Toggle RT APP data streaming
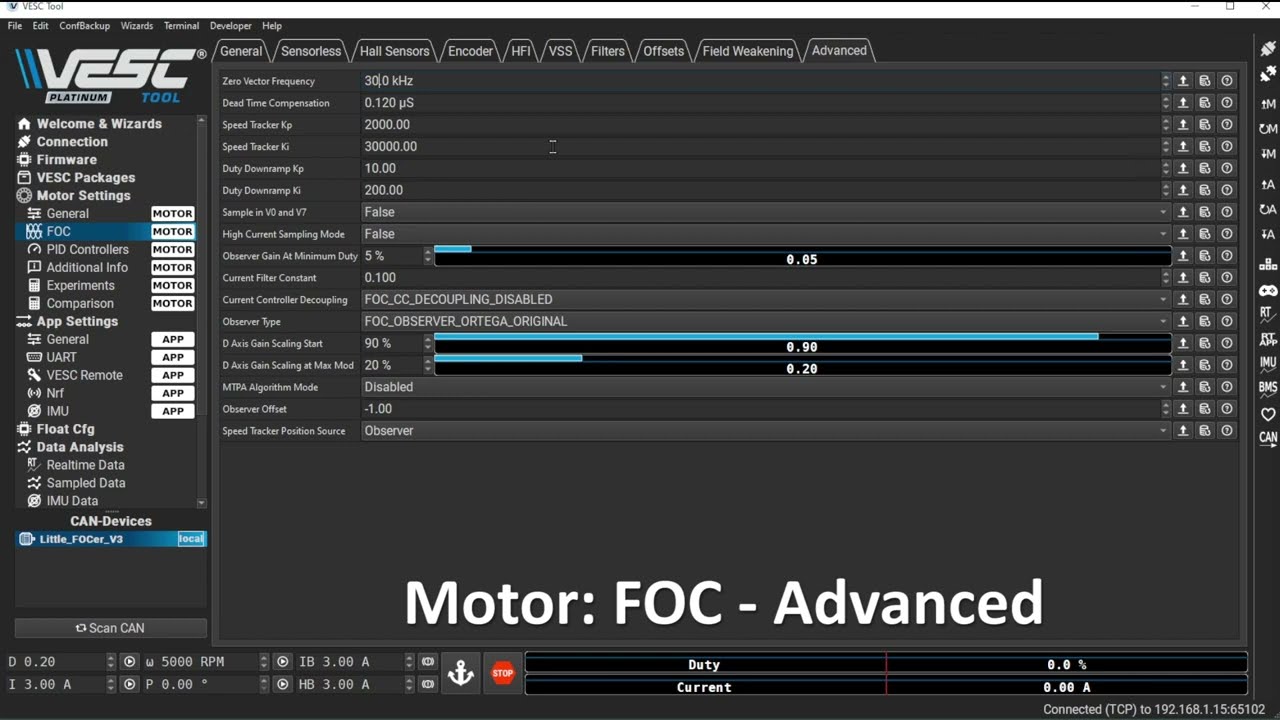Viewport: 1280px width, 720px height. click(1268, 339)
